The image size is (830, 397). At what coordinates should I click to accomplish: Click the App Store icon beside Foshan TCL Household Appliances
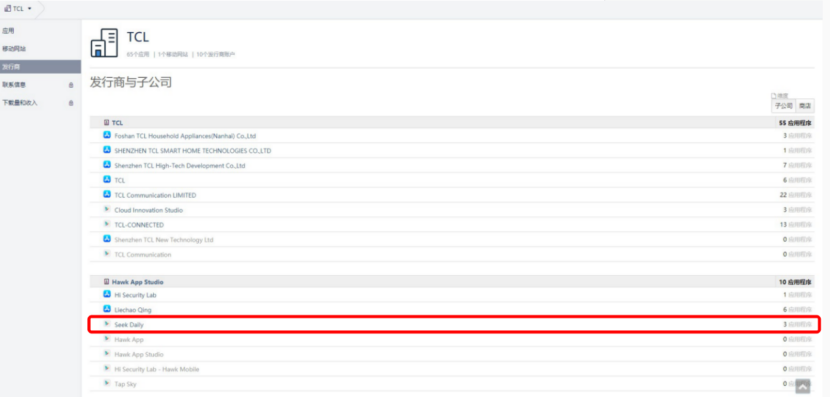(x=107, y=136)
